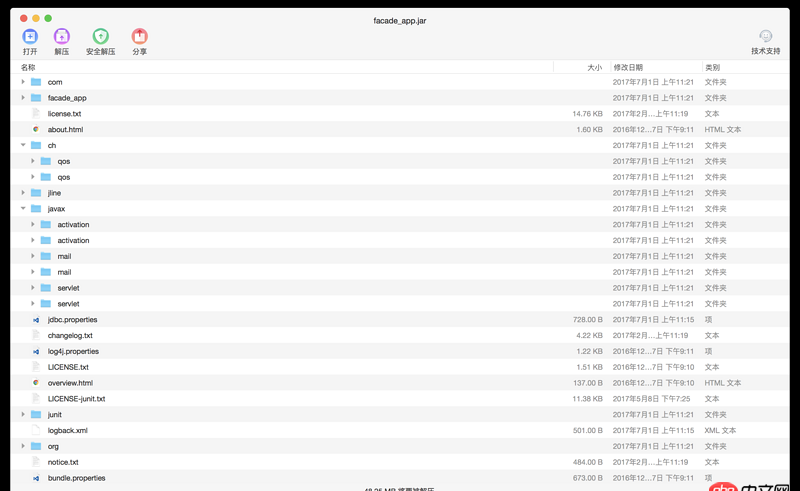This screenshot has height=491, width=800.
Task: Expand the com folder
Action: point(23,82)
